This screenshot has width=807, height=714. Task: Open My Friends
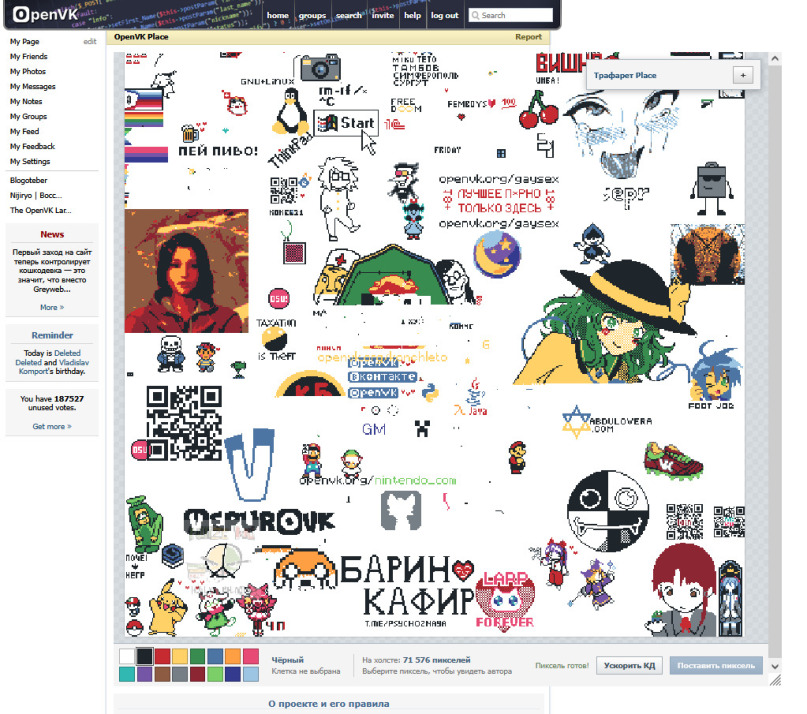point(29,57)
